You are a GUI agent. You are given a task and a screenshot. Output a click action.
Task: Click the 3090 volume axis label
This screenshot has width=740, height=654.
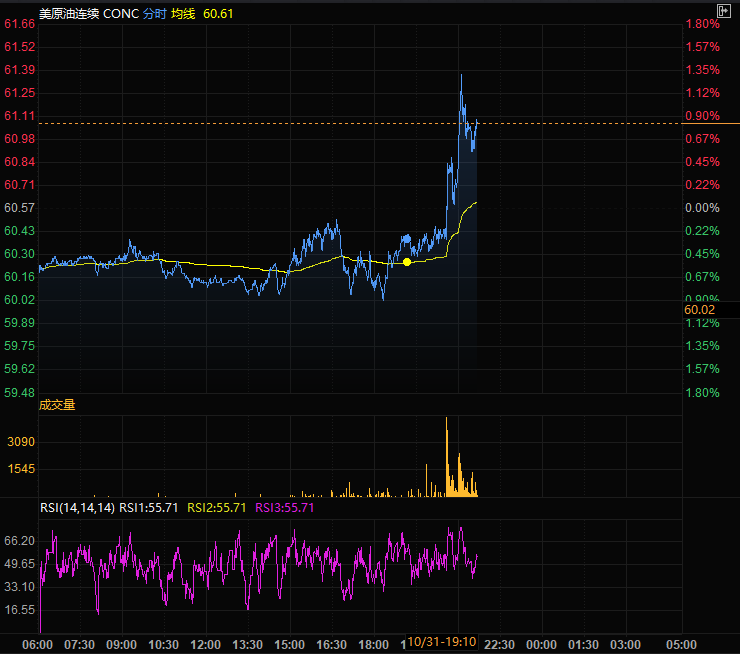click(21, 442)
